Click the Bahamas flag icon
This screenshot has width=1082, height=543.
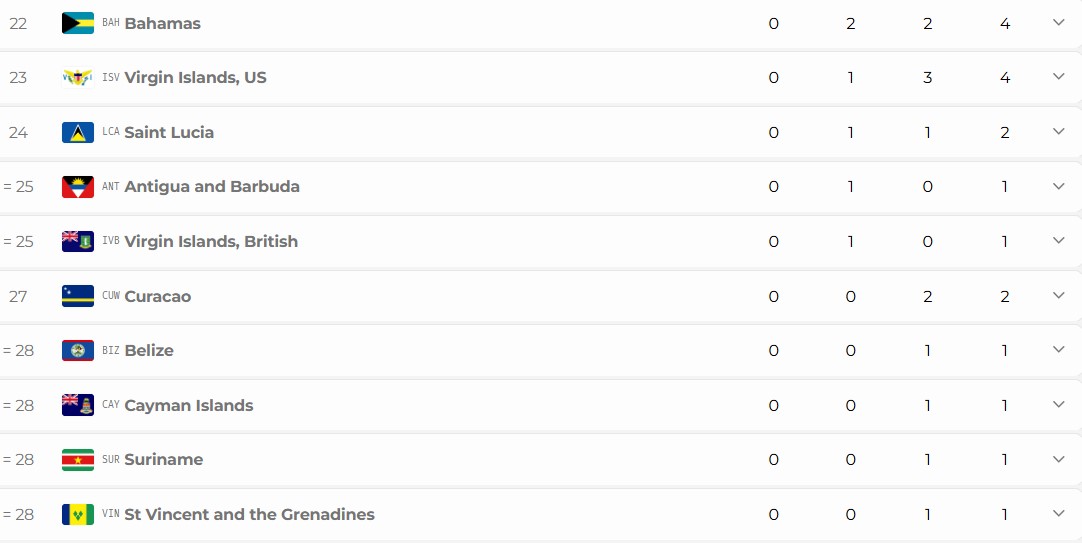78,23
